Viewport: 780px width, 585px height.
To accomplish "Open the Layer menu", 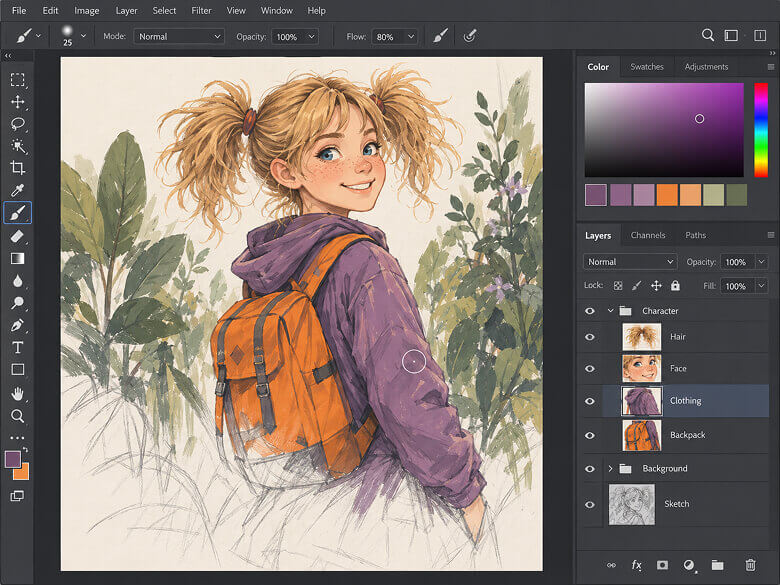I will click(126, 10).
